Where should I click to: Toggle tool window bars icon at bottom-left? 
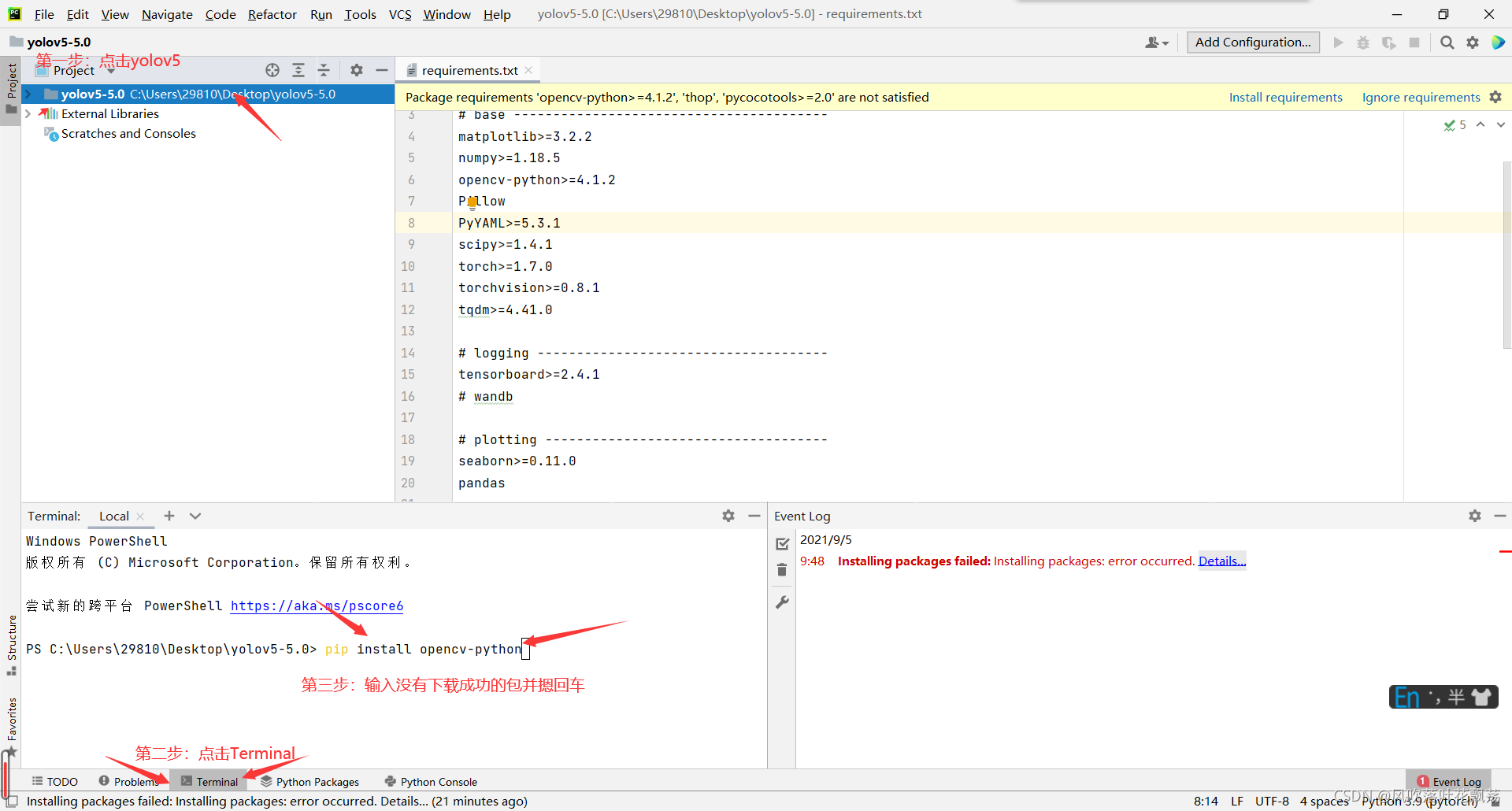pos(12,802)
